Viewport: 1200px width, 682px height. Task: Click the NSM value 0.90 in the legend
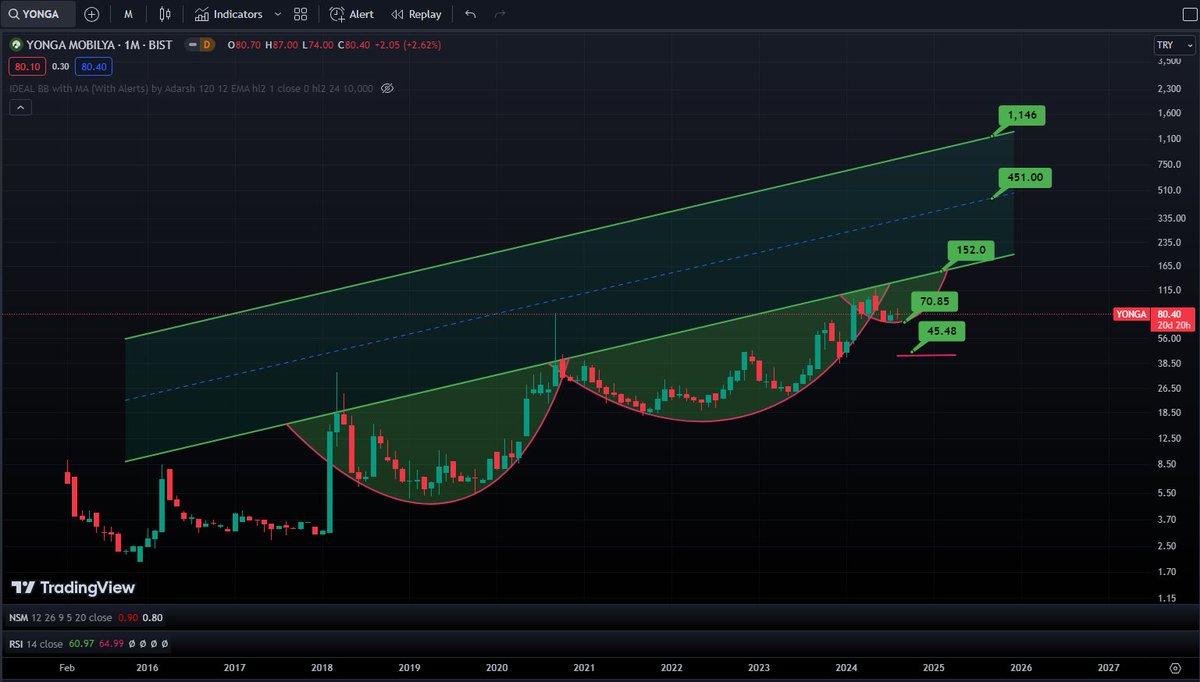tap(128, 618)
